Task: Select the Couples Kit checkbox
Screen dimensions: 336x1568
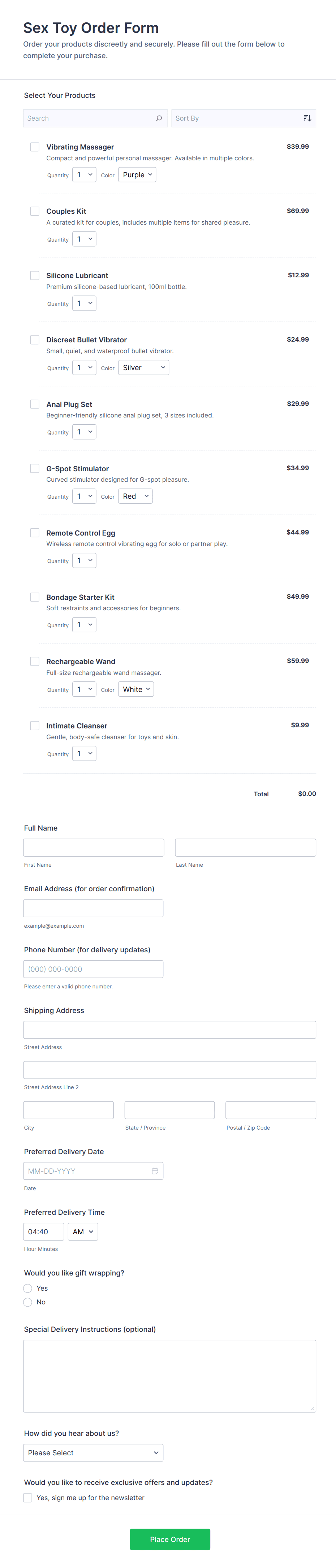Action: [35, 211]
